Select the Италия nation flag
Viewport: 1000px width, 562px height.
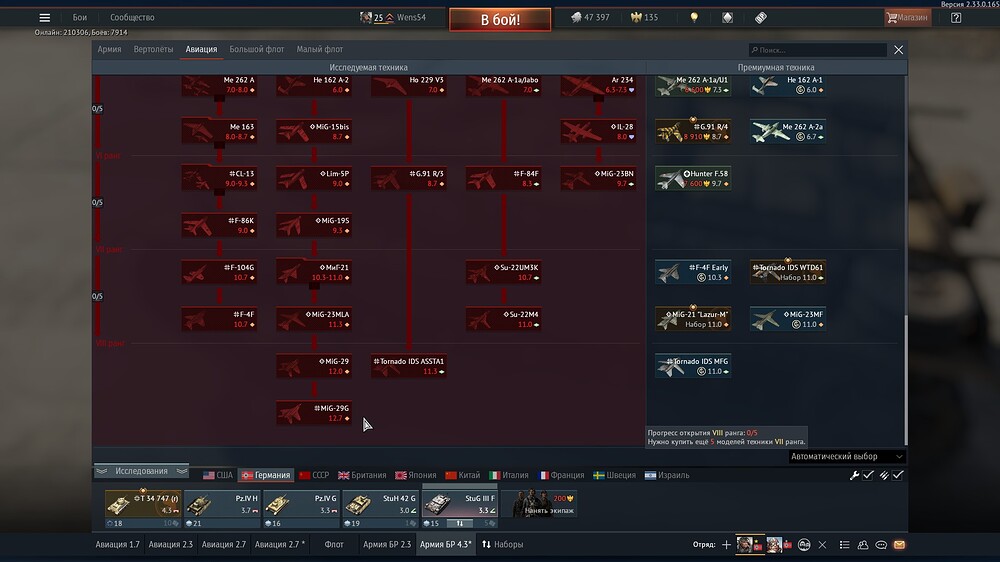point(508,475)
